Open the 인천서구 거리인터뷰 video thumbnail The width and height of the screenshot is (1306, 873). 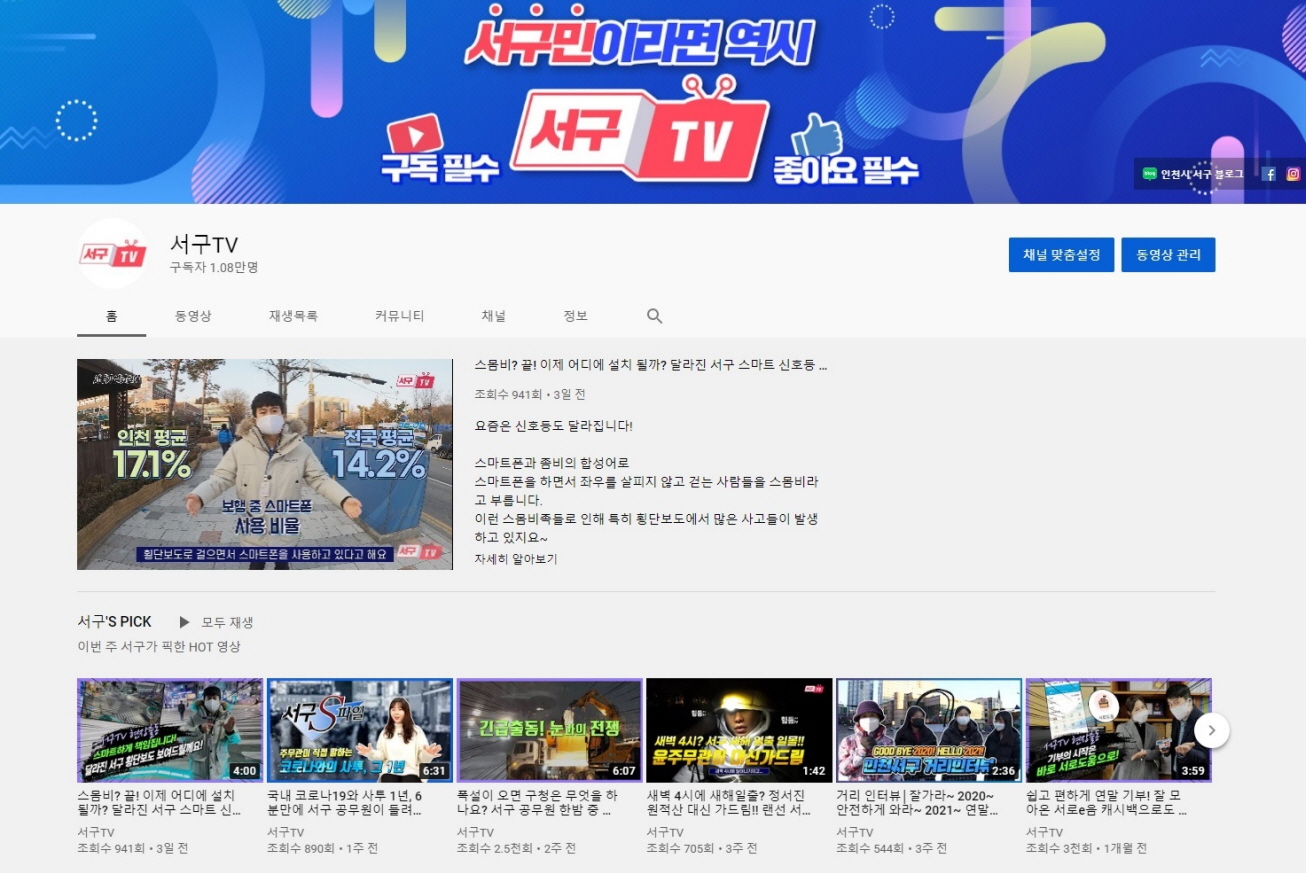coord(928,730)
